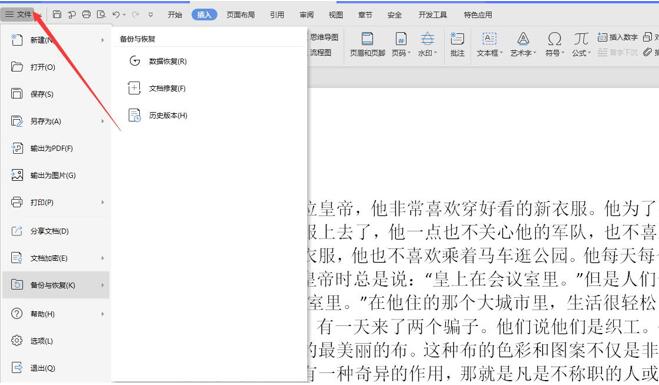
Task: Expand the 文档加密 submenu arrow
Action: point(102,258)
